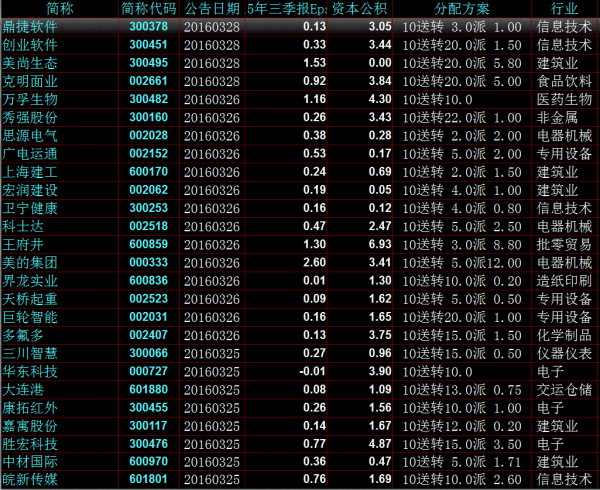Click capital reserve 4.87 for 胜宏科技
The height and width of the screenshot is (490, 600).
pos(380,444)
